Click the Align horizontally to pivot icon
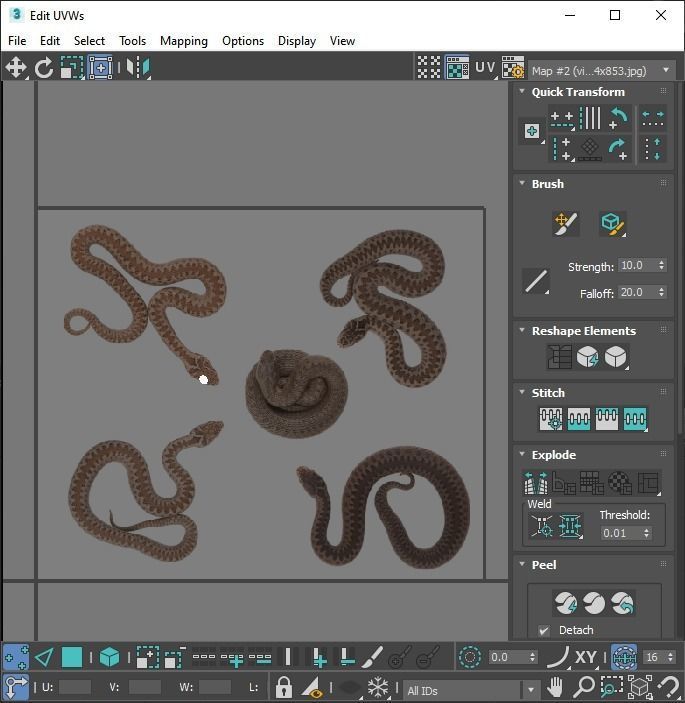The width and height of the screenshot is (685, 703). (562, 118)
